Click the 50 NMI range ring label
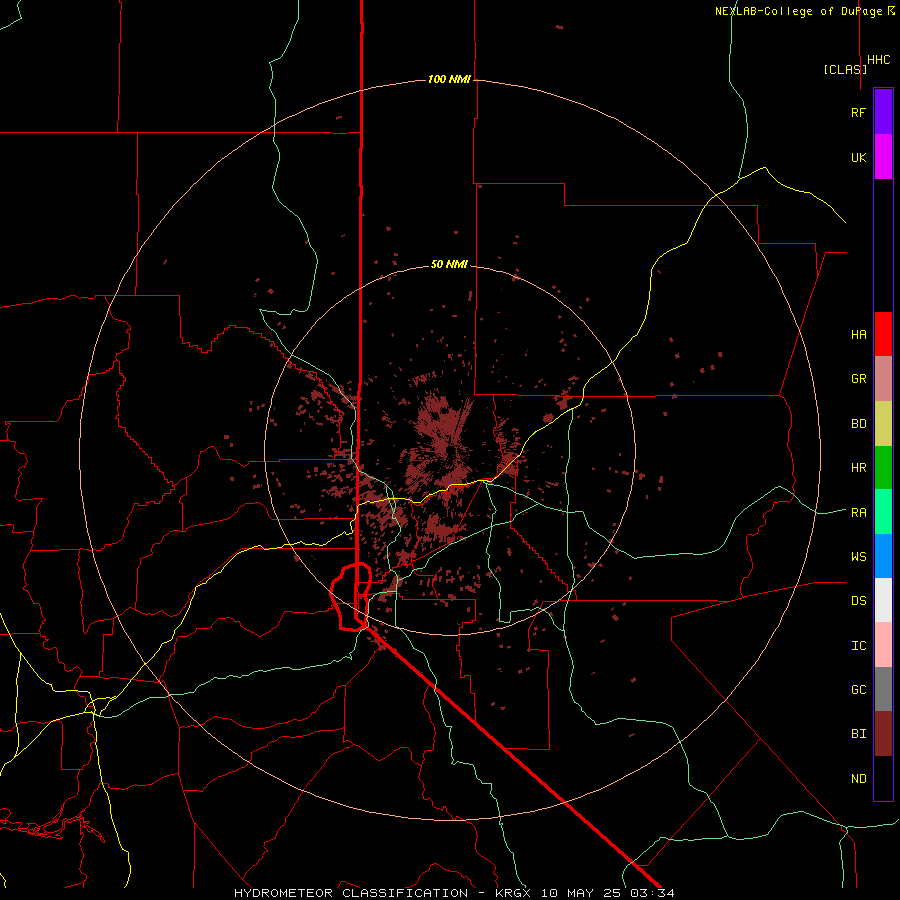 pos(449,264)
